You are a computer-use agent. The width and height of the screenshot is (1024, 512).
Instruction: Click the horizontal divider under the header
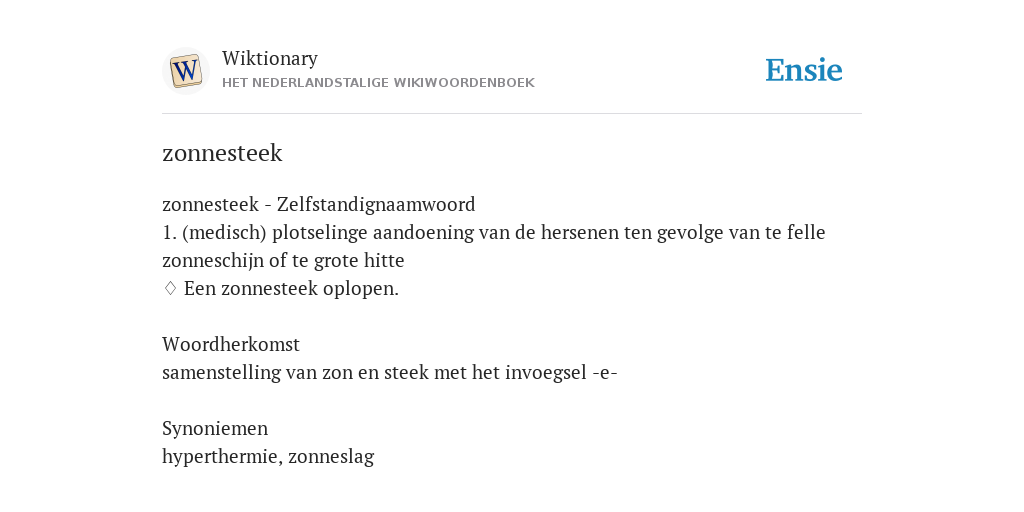point(512,114)
